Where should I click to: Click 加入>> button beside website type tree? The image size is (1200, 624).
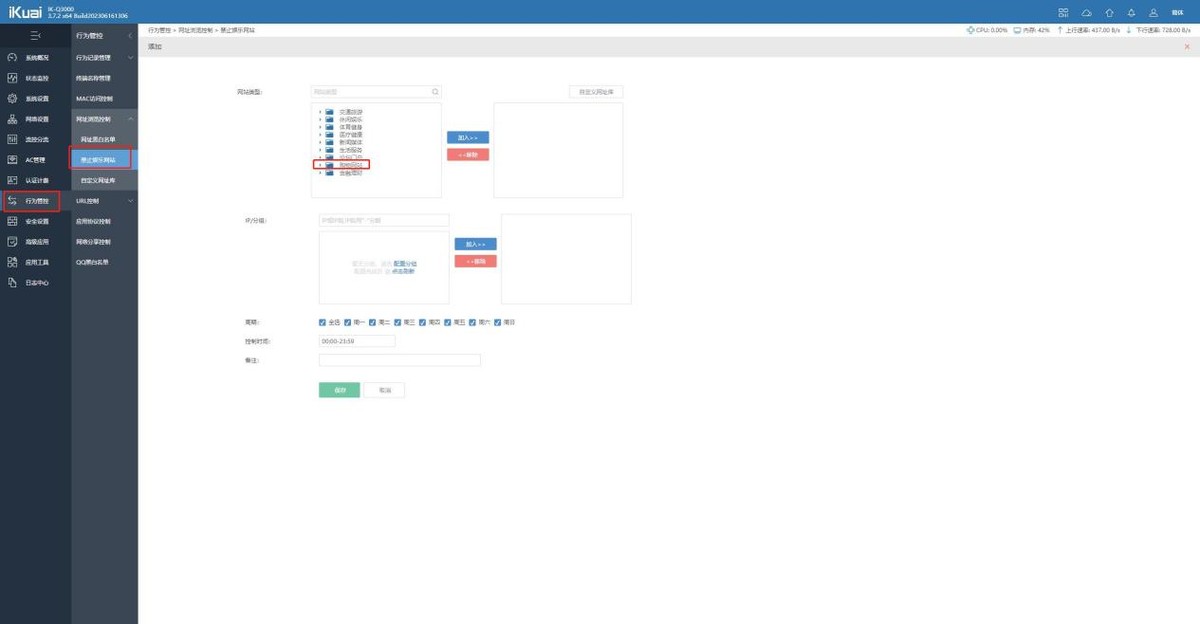click(x=467, y=137)
